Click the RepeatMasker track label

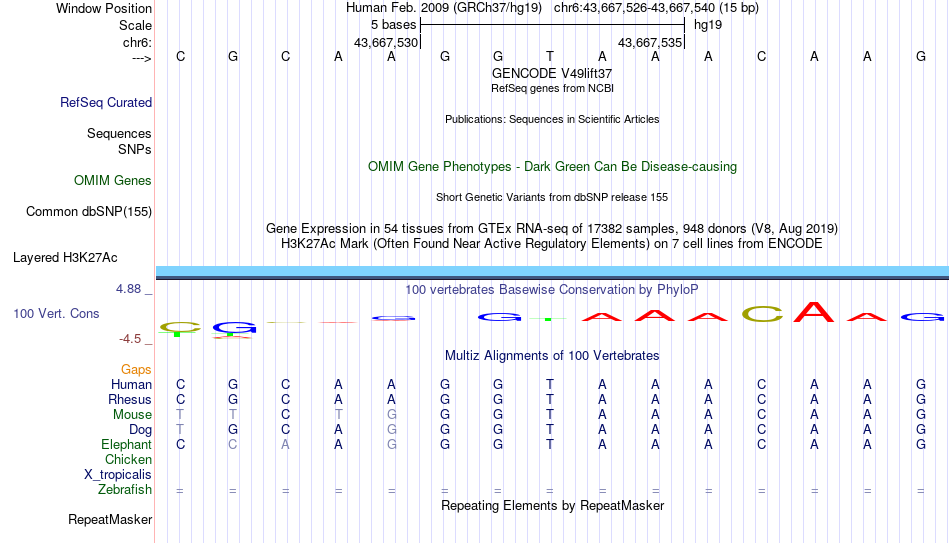pyautogui.click(x=110, y=519)
